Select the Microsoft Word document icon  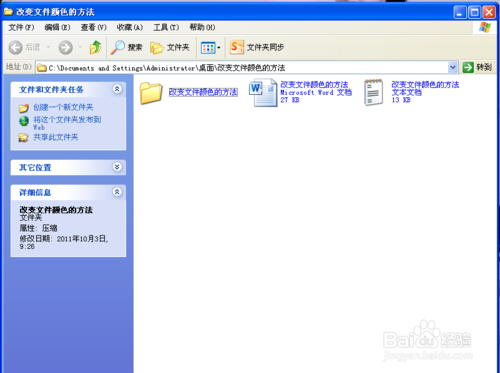pos(263,93)
